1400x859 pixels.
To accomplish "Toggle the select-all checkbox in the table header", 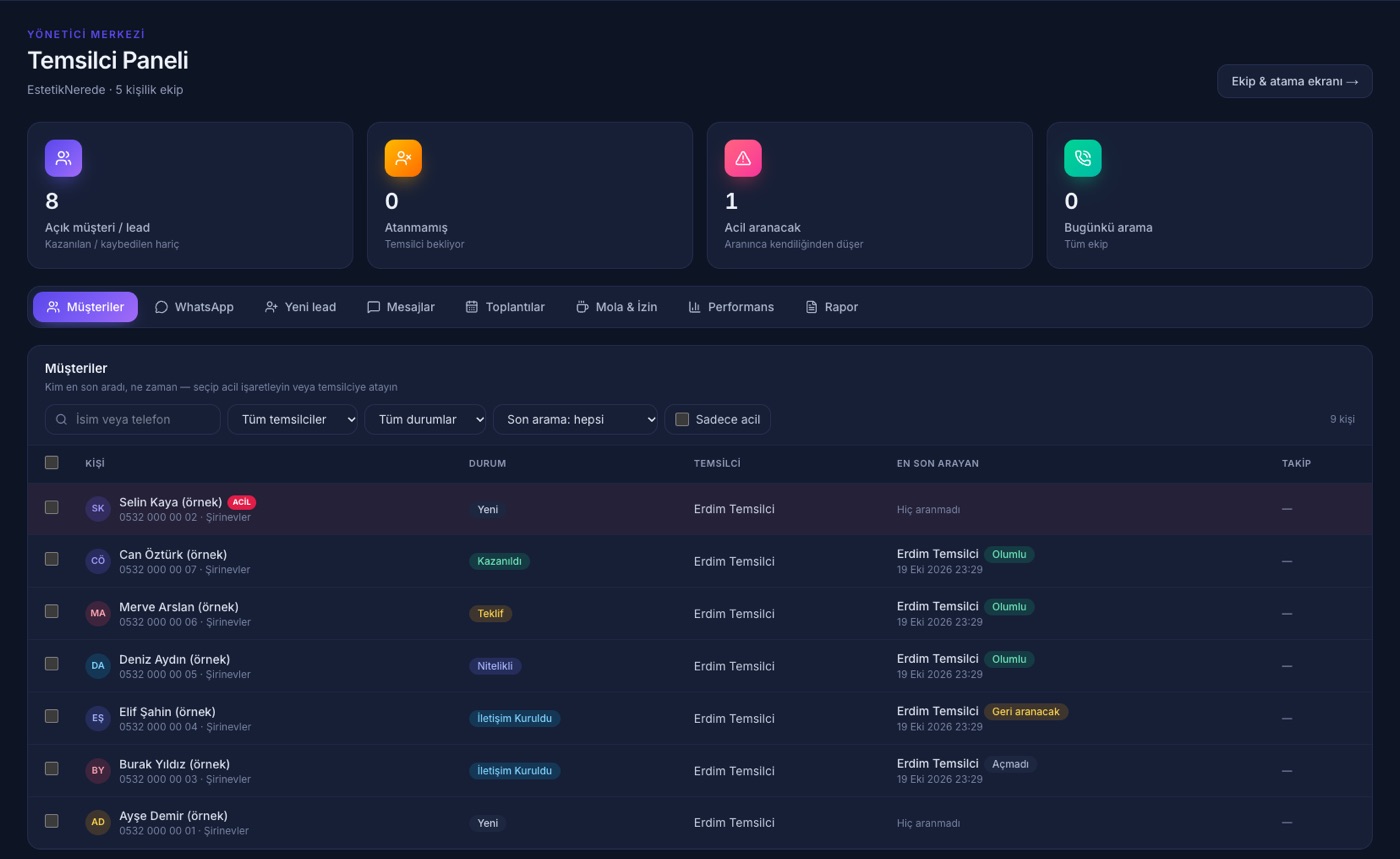I will click(x=52, y=462).
